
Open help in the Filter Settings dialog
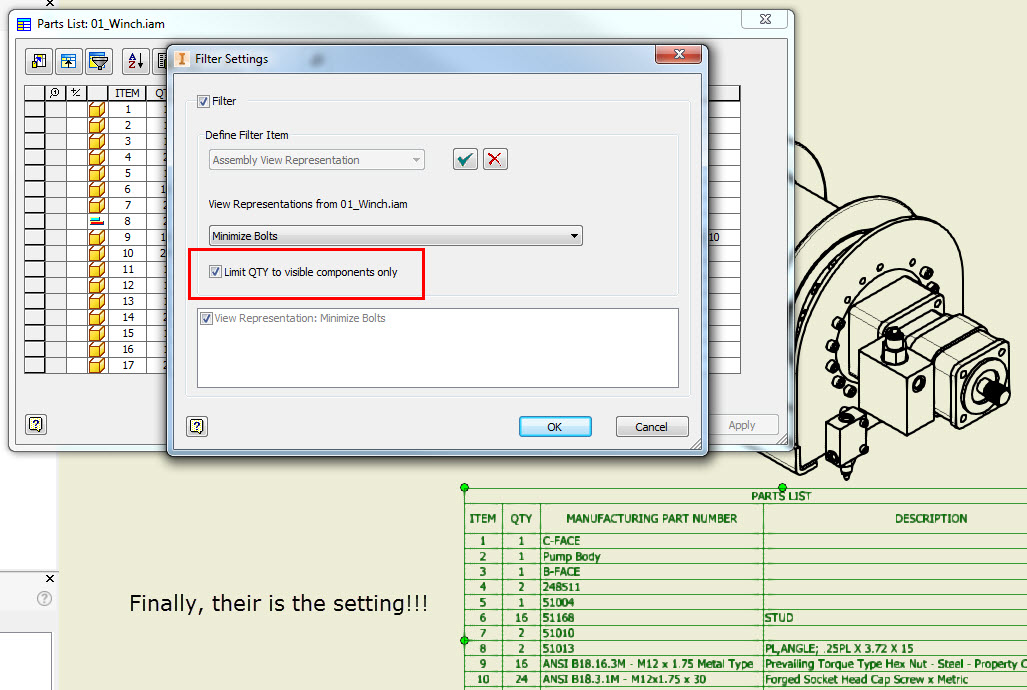(x=197, y=427)
